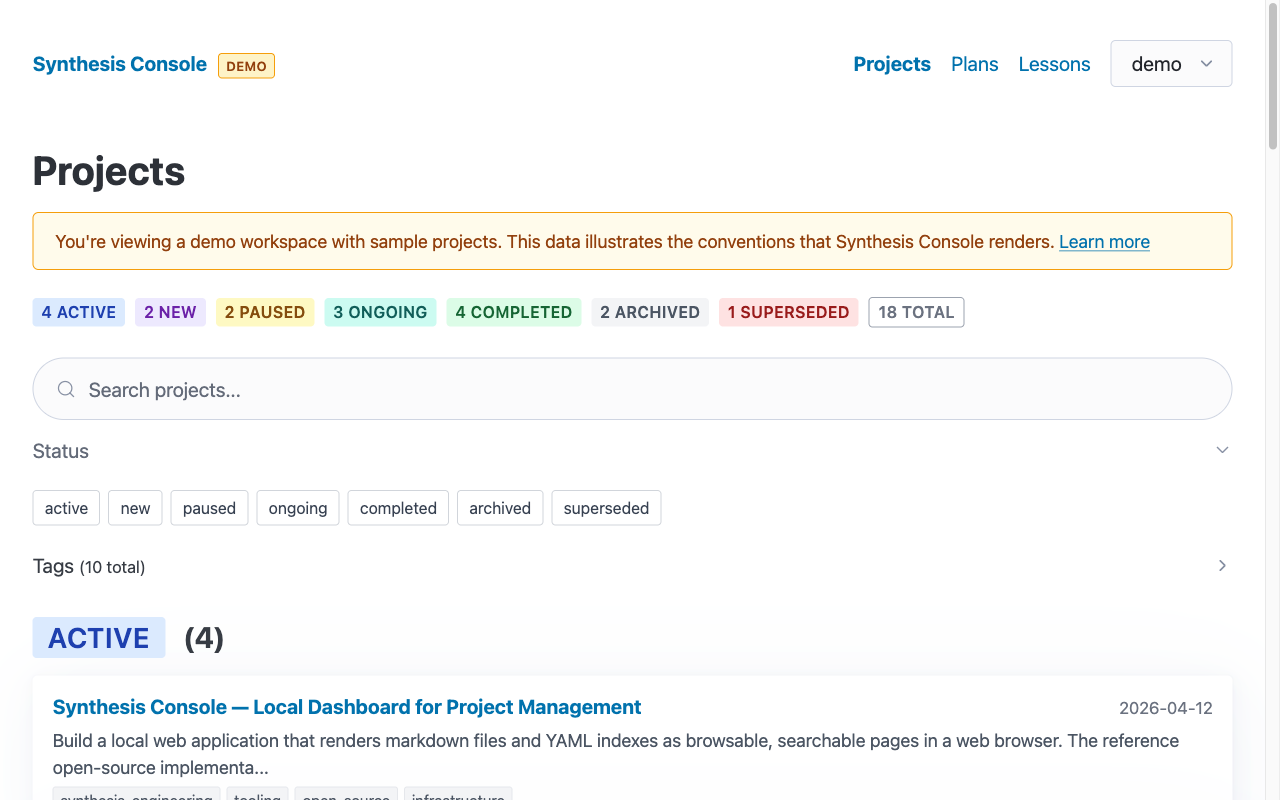
Task: Enable the active status filter
Action: pos(65,508)
